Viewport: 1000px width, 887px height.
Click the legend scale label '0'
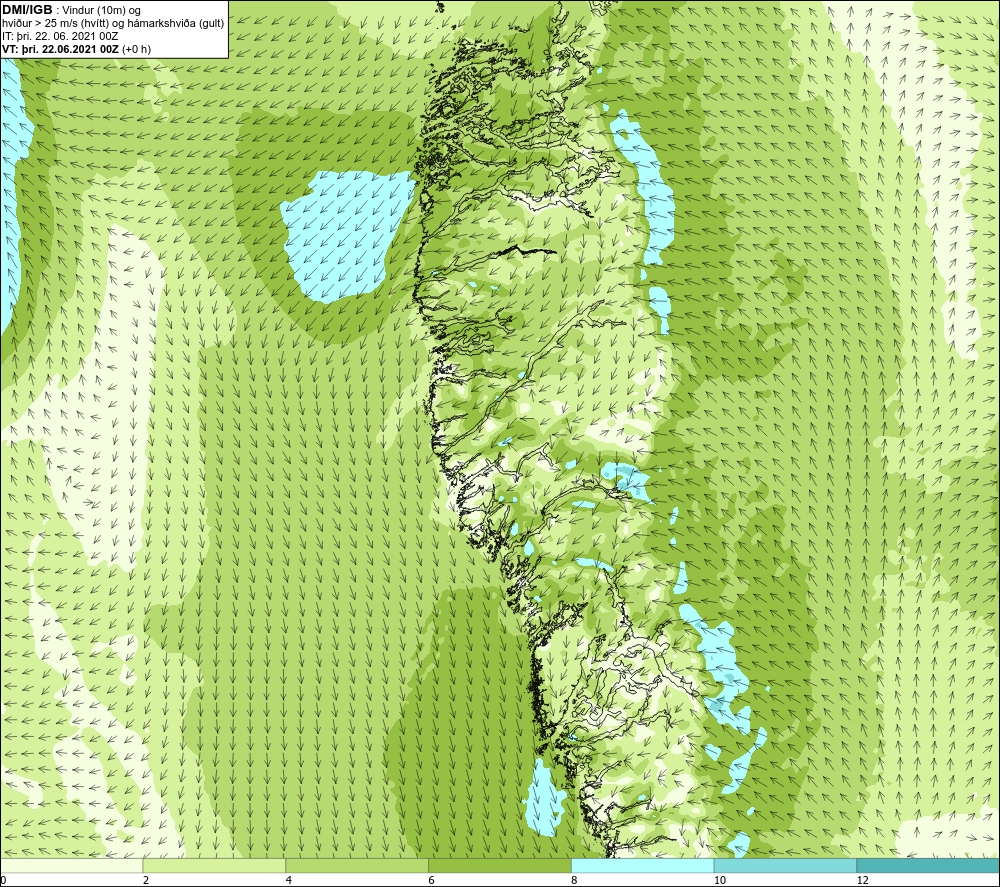3,881
